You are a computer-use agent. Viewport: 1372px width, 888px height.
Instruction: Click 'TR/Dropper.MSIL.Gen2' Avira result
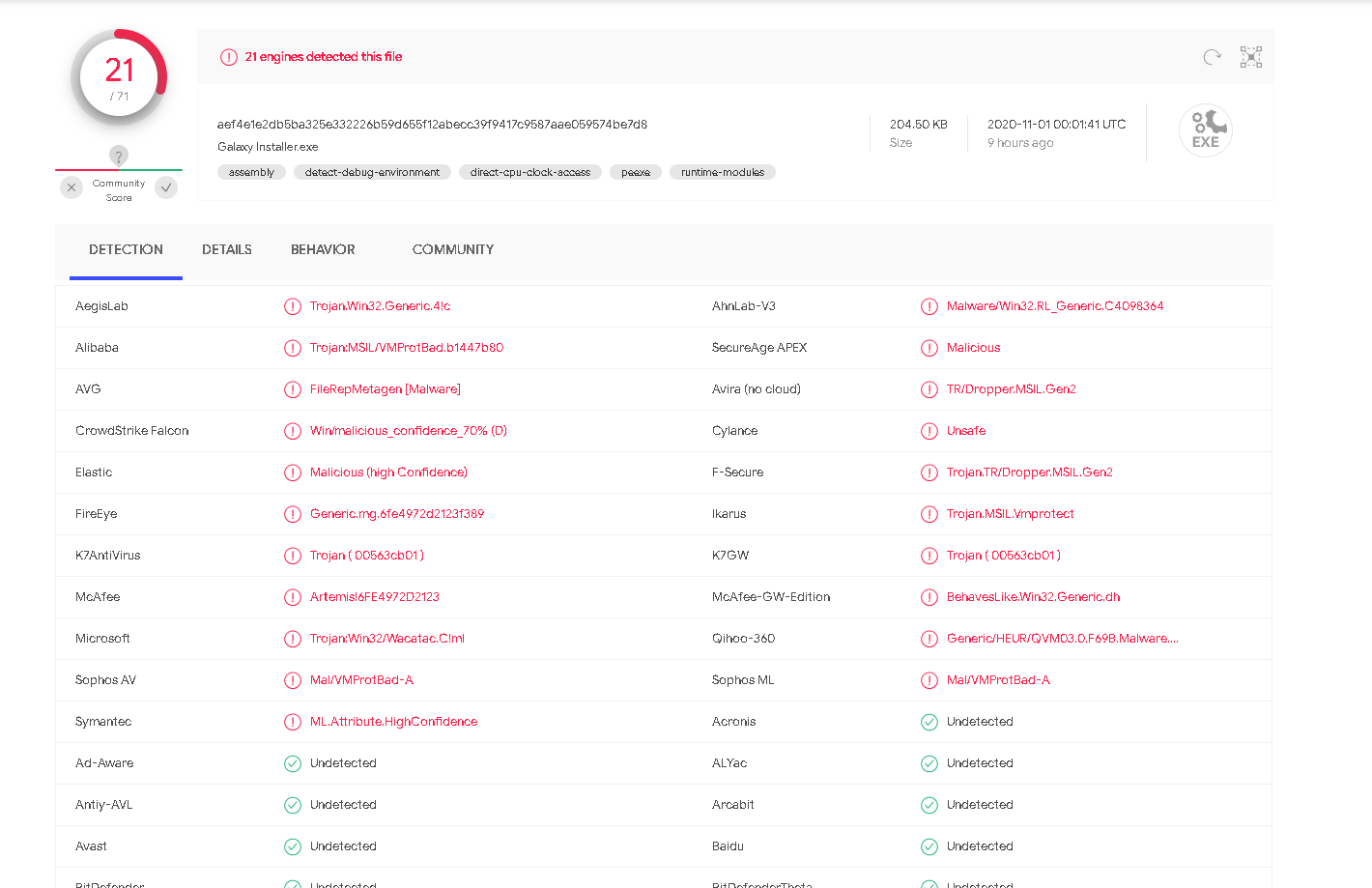click(x=1012, y=389)
